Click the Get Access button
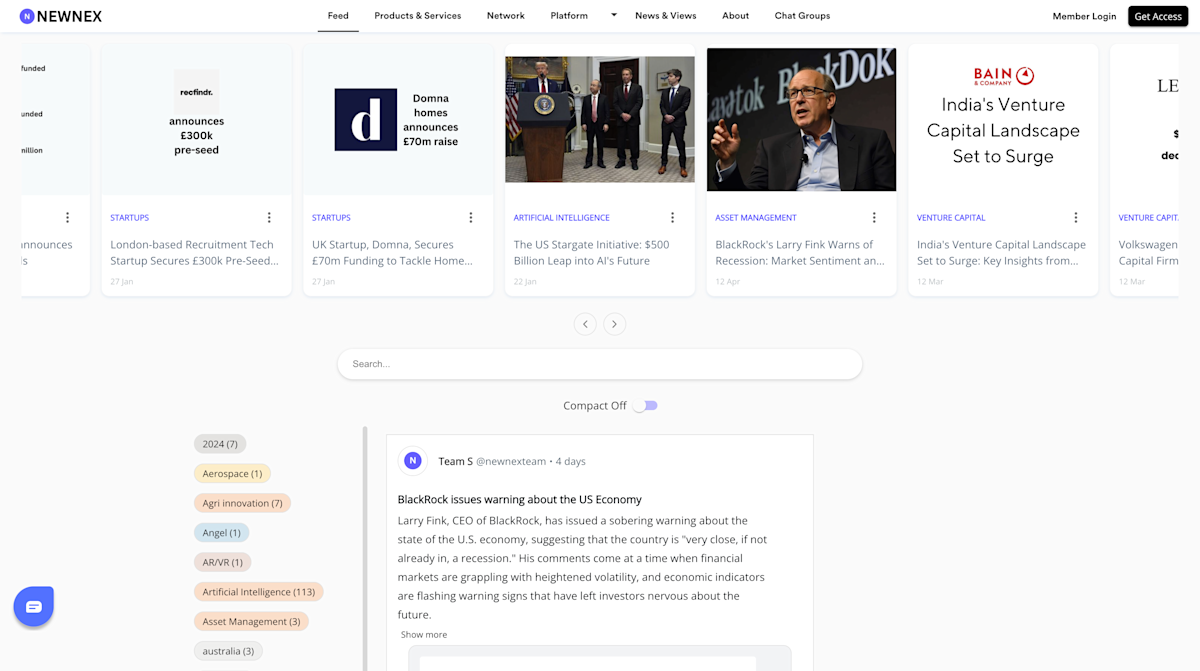 pos(1158,16)
